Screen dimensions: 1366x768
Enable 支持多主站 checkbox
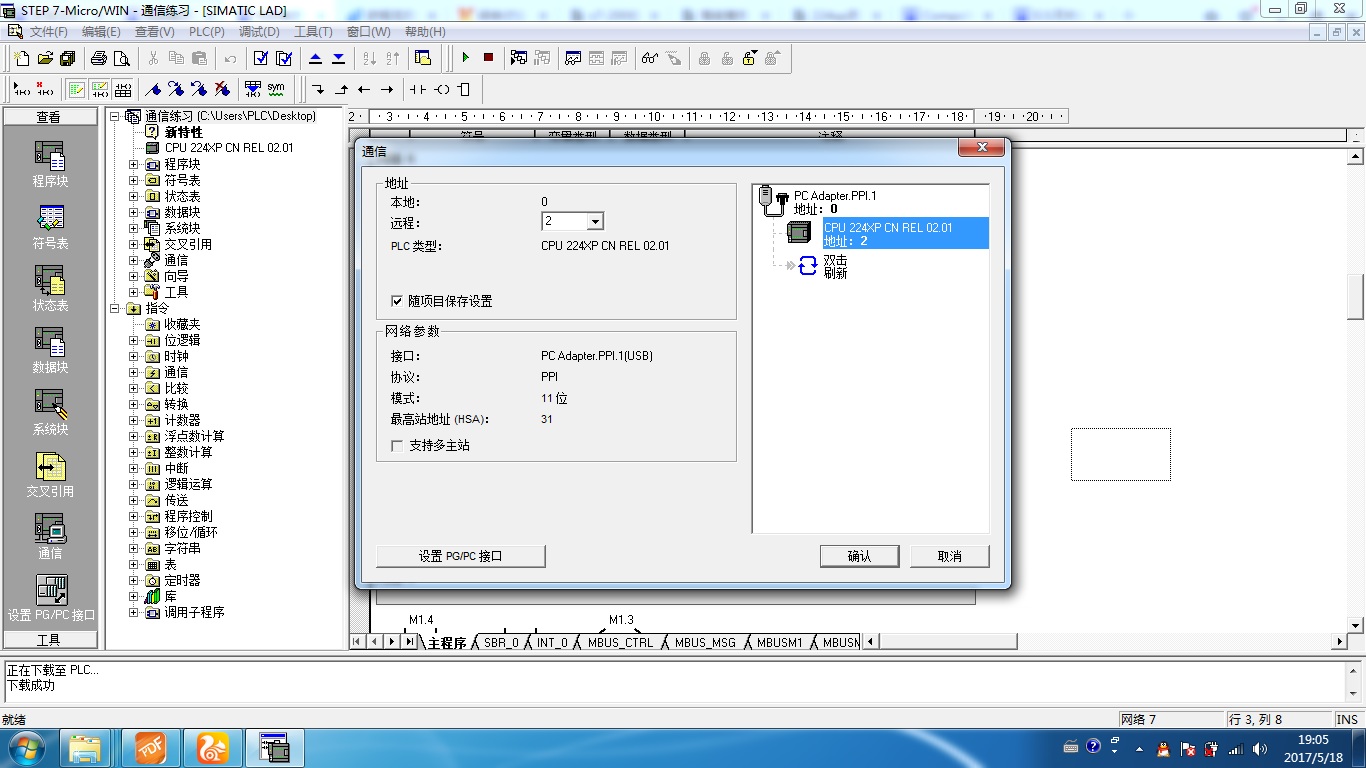pyautogui.click(x=398, y=446)
